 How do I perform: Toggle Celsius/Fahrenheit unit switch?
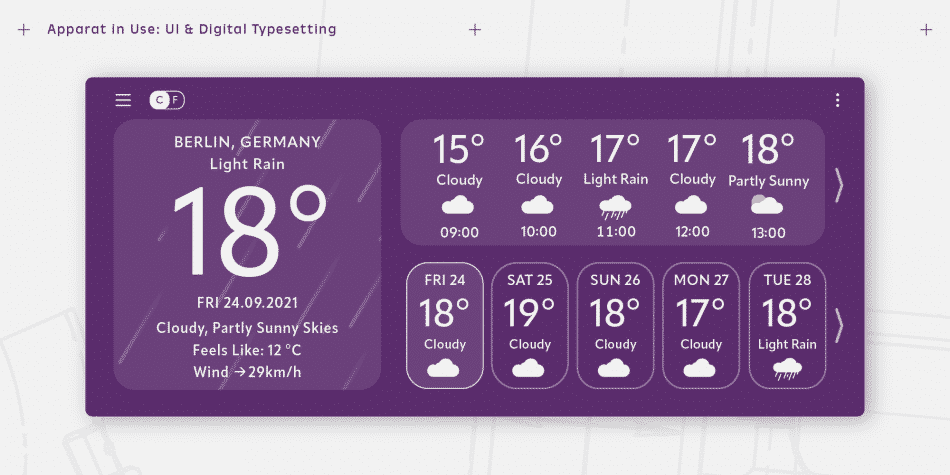(167, 100)
